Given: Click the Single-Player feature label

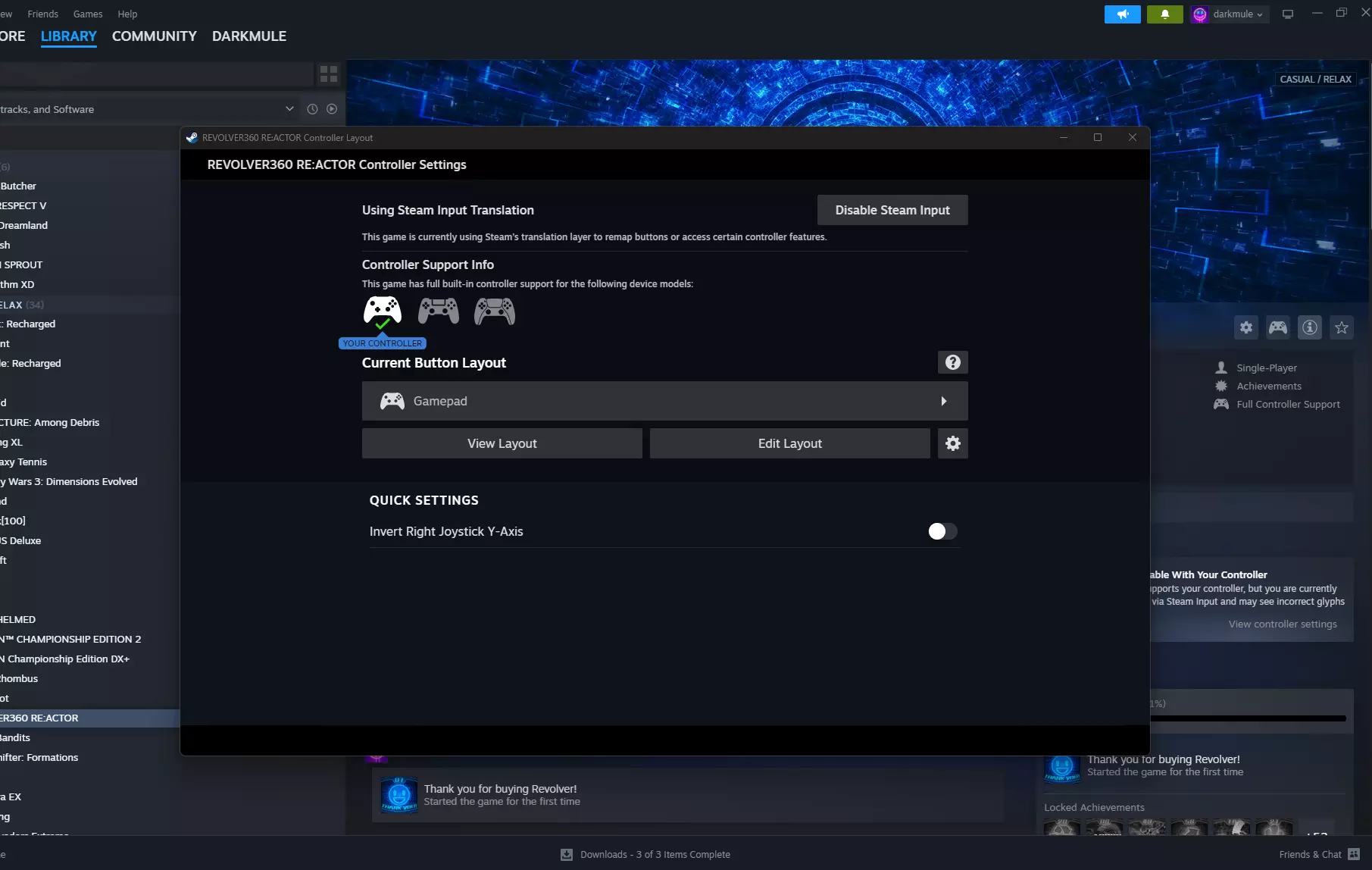Looking at the screenshot, I should coord(1267,368).
